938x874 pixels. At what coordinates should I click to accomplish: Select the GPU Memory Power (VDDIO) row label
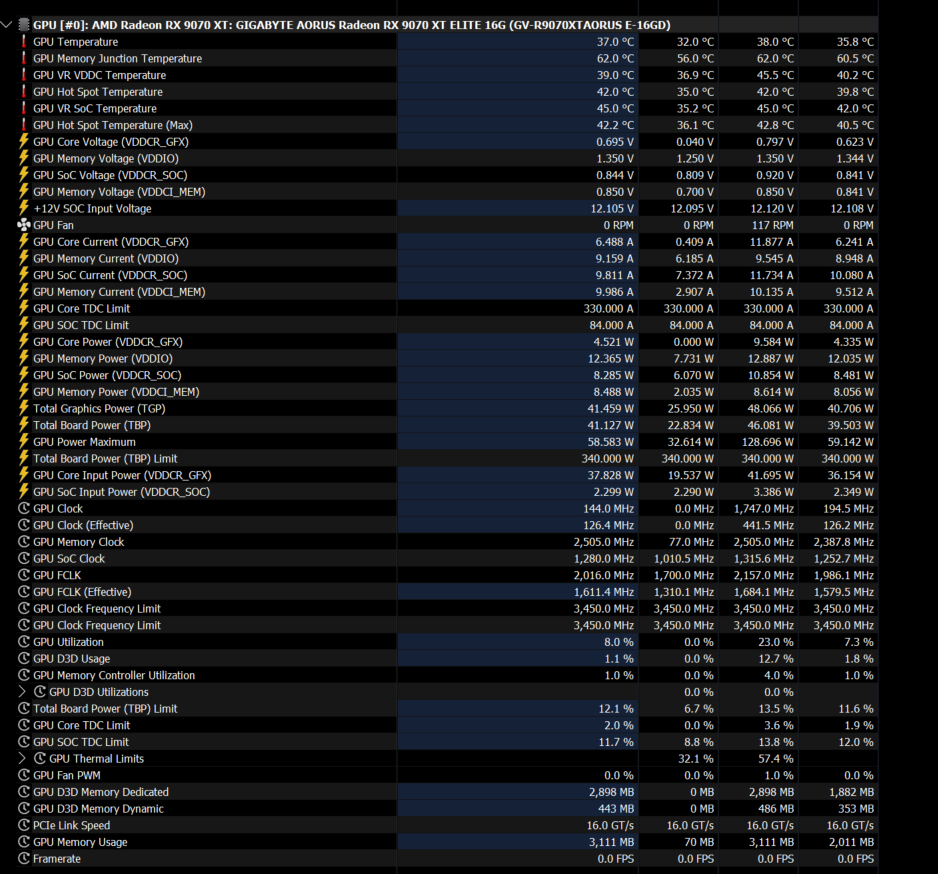(x=103, y=358)
